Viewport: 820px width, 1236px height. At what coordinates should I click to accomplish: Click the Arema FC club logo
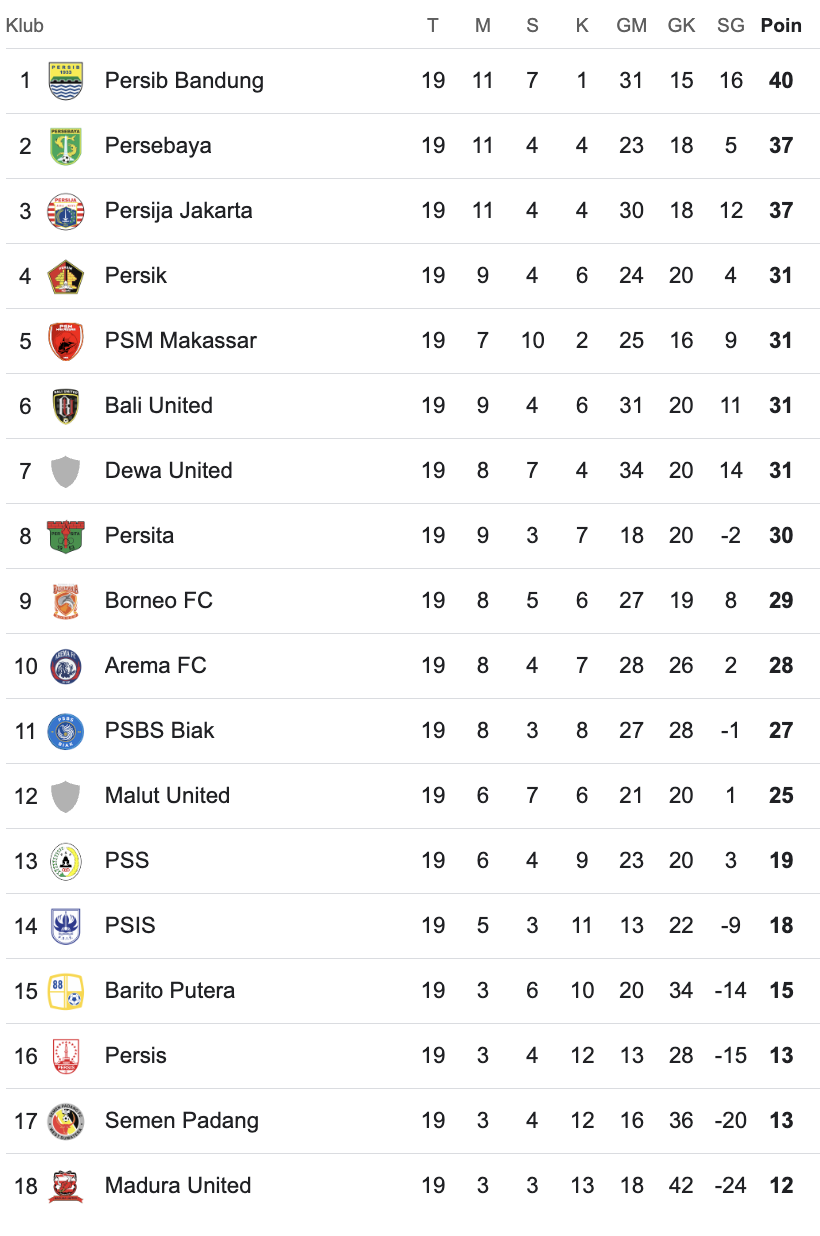click(x=66, y=666)
